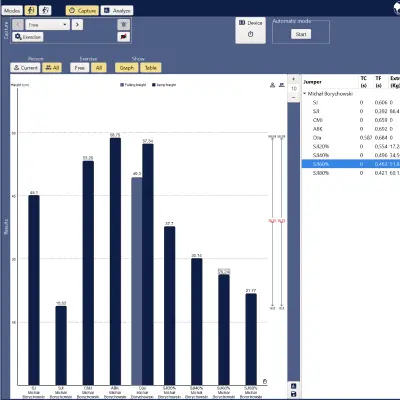Show only Current person results
400x400 pixels.
25,68
